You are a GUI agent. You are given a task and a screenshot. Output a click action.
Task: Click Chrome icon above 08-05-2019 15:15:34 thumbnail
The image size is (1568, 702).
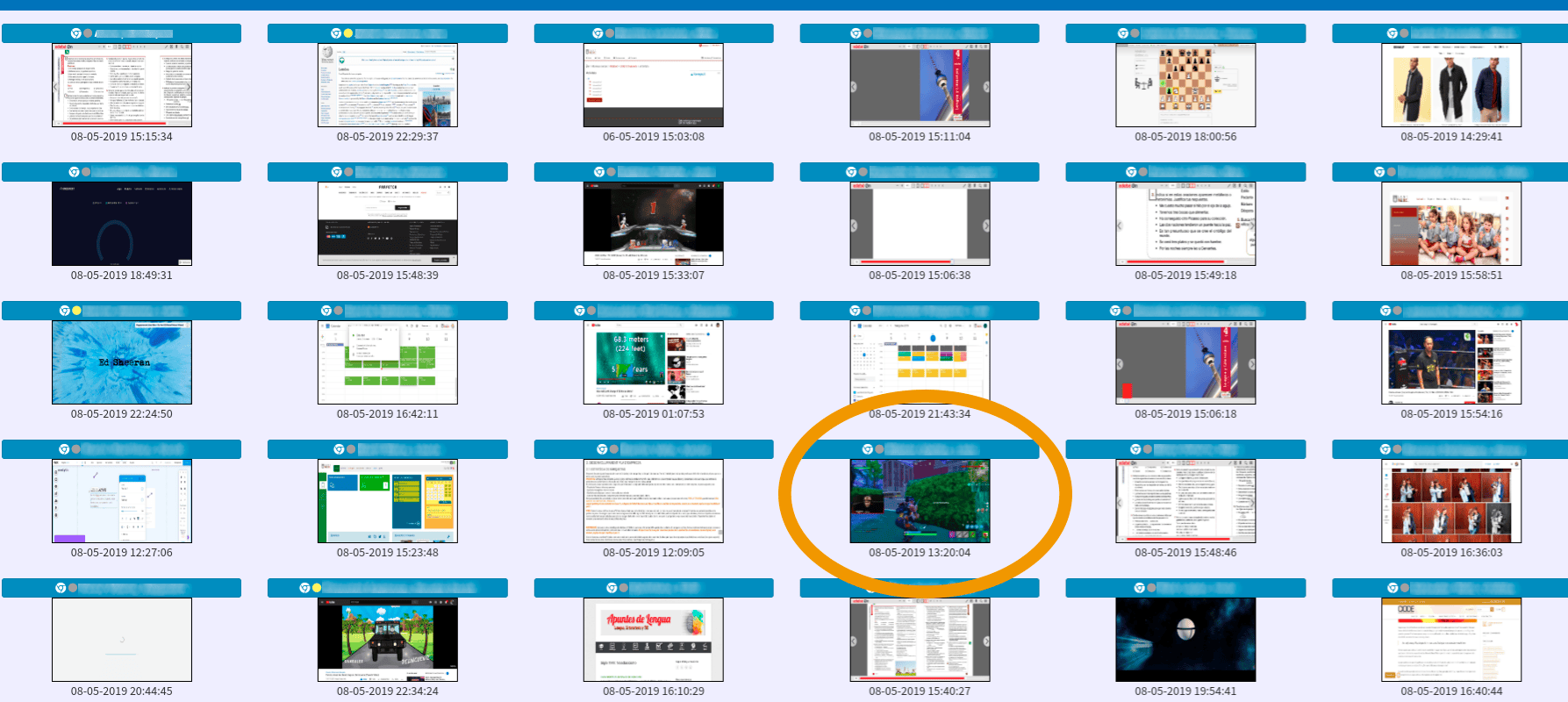76,33
